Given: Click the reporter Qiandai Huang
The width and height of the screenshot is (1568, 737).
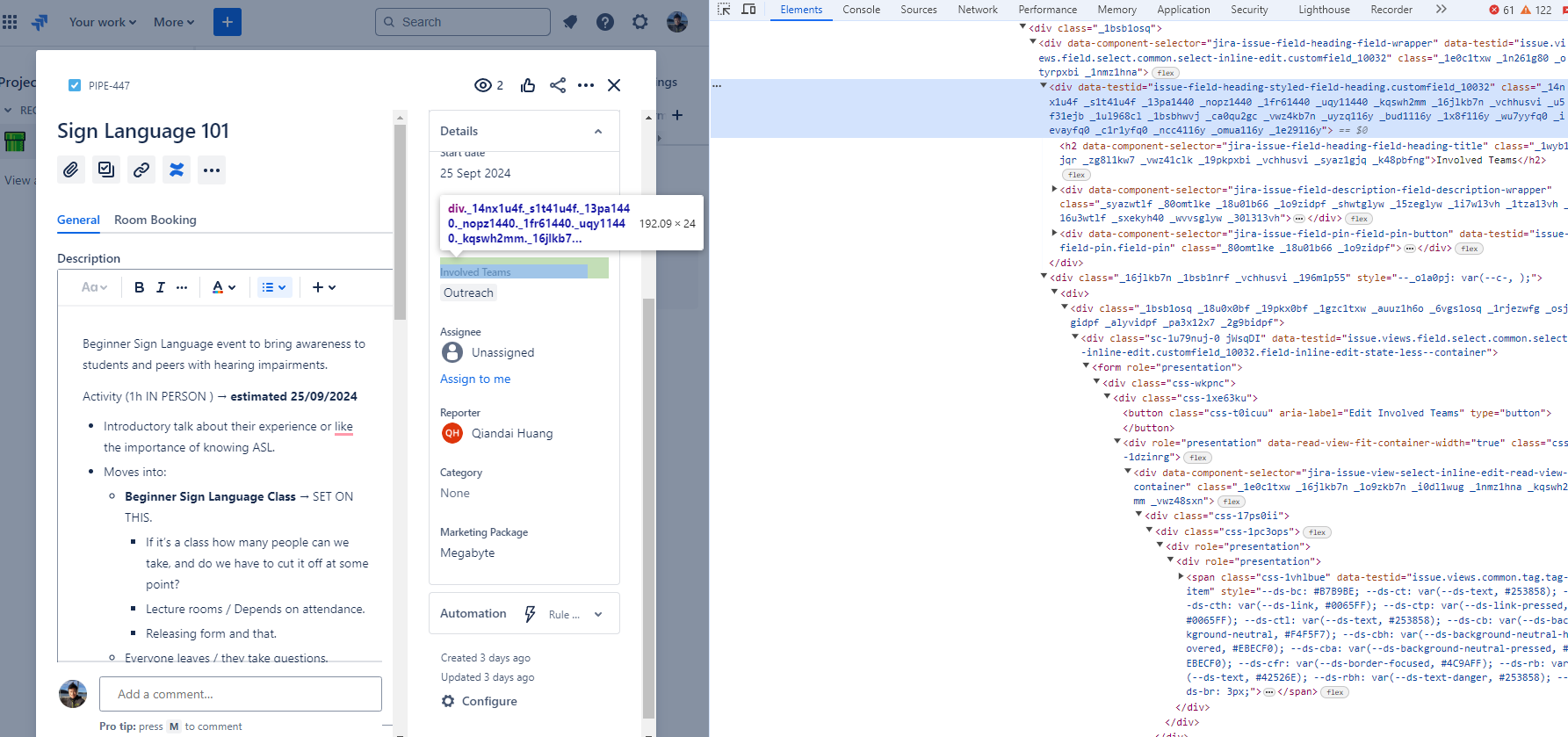Looking at the screenshot, I should (x=496, y=433).
